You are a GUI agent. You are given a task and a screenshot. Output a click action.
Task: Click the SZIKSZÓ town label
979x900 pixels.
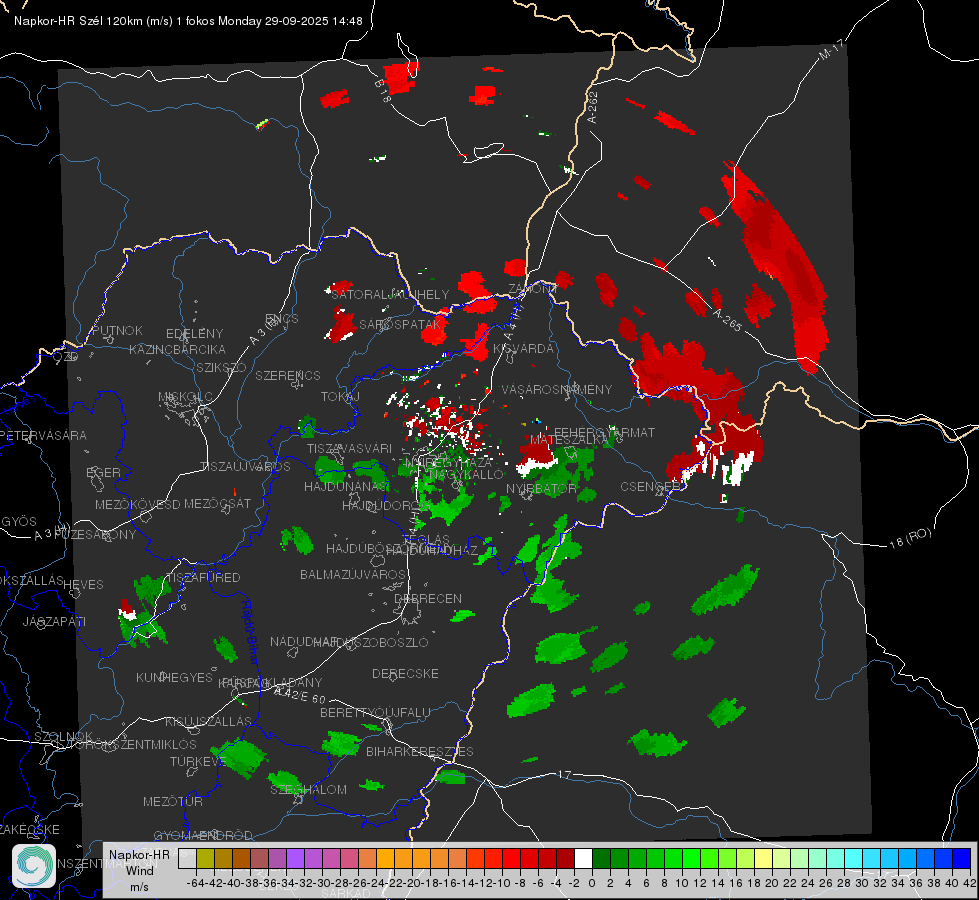pos(222,367)
